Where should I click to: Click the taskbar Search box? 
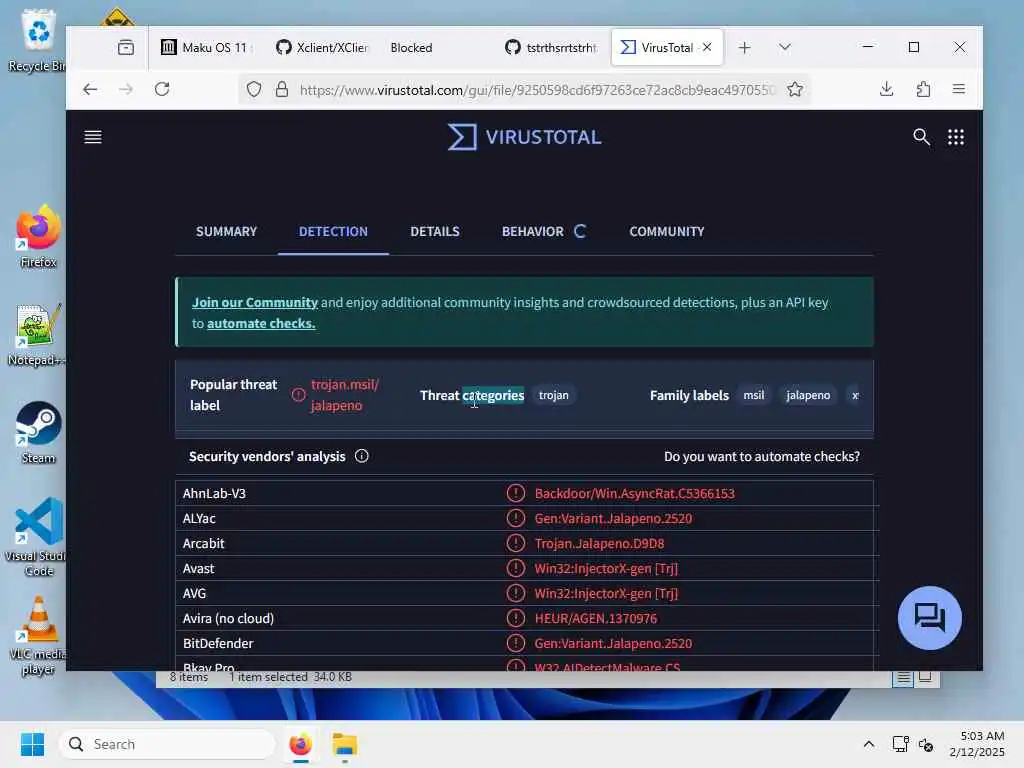[167, 744]
